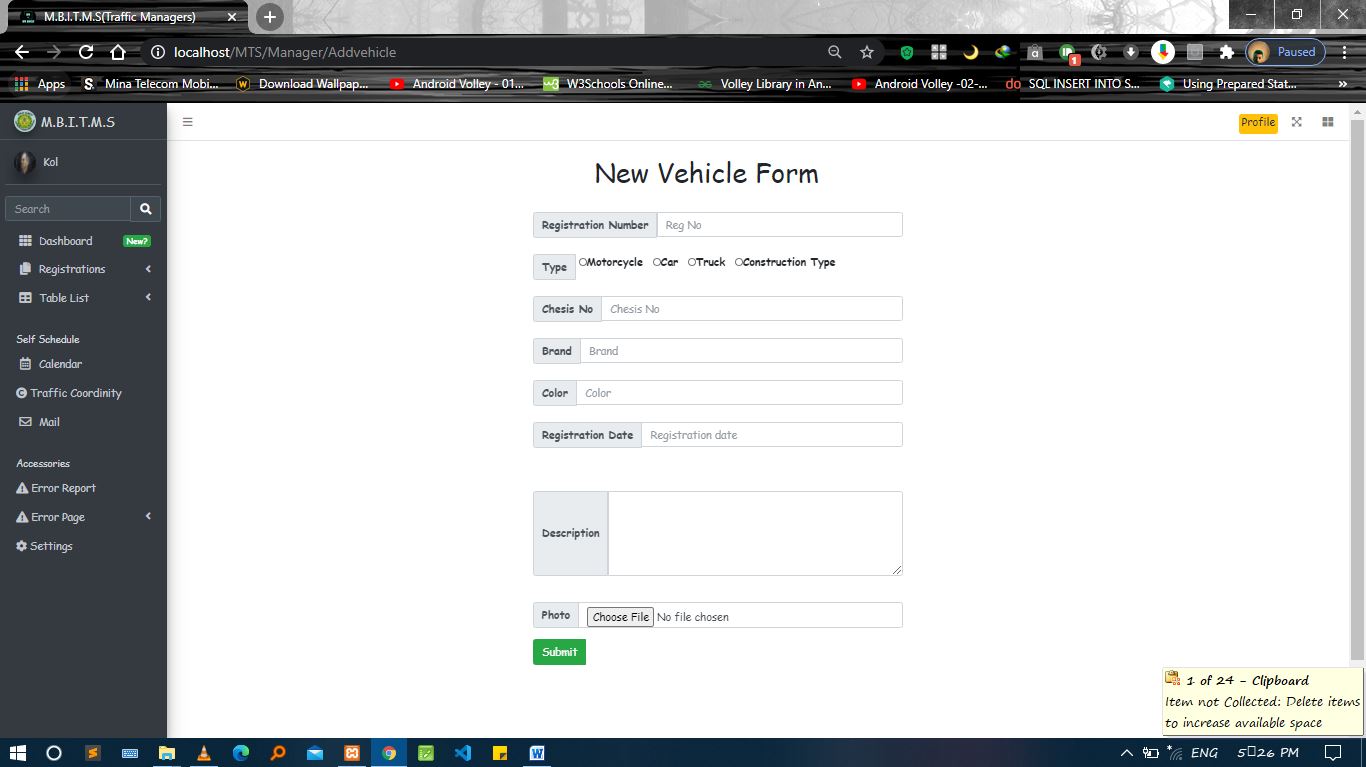The height and width of the screenshot is (767, 1366).
Task: Open the Error Report page
Action: click(62, 487)
